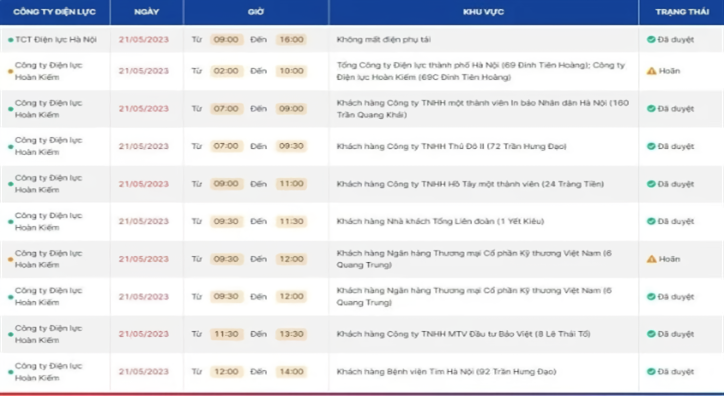Image resolution: width=724 pixels, height=396 pixels.
Task: Click the In báo Nhân dân Hà Nội area text
Action: [x=483, y=109]
